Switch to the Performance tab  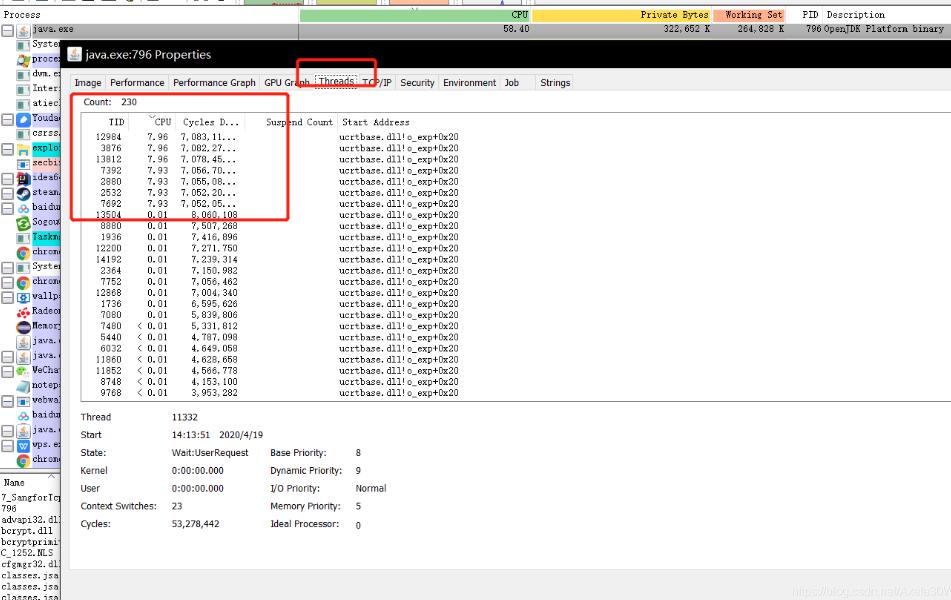click(x=137, y=83)
